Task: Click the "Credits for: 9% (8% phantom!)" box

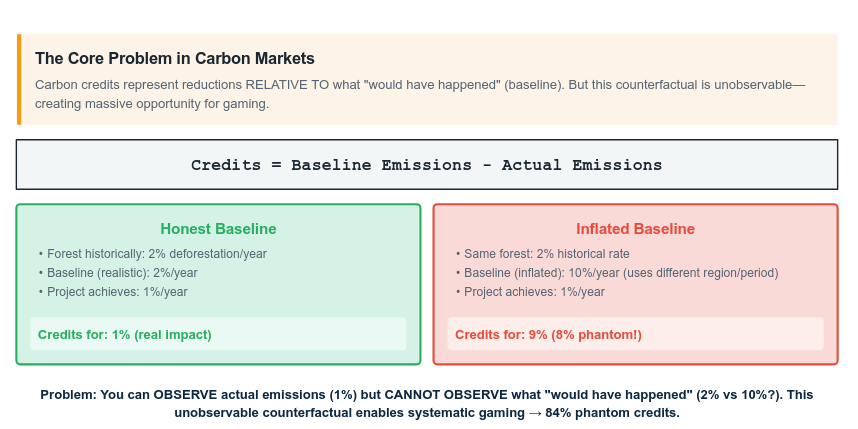Action: 635,334
